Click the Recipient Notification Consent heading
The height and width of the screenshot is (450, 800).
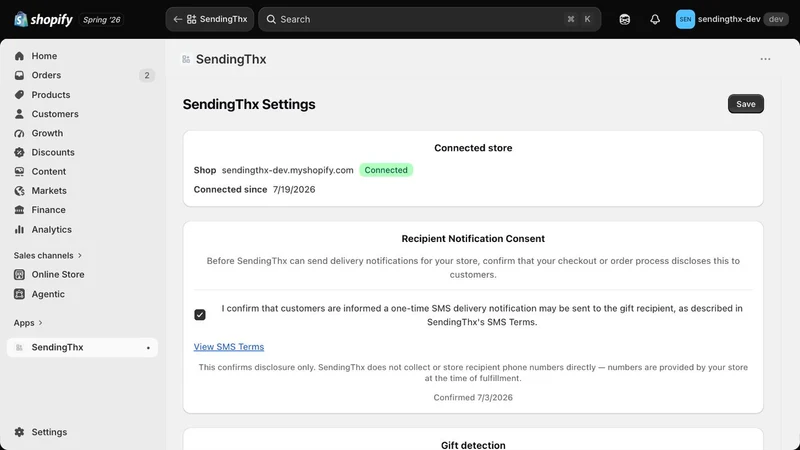(x=473, y=238)
